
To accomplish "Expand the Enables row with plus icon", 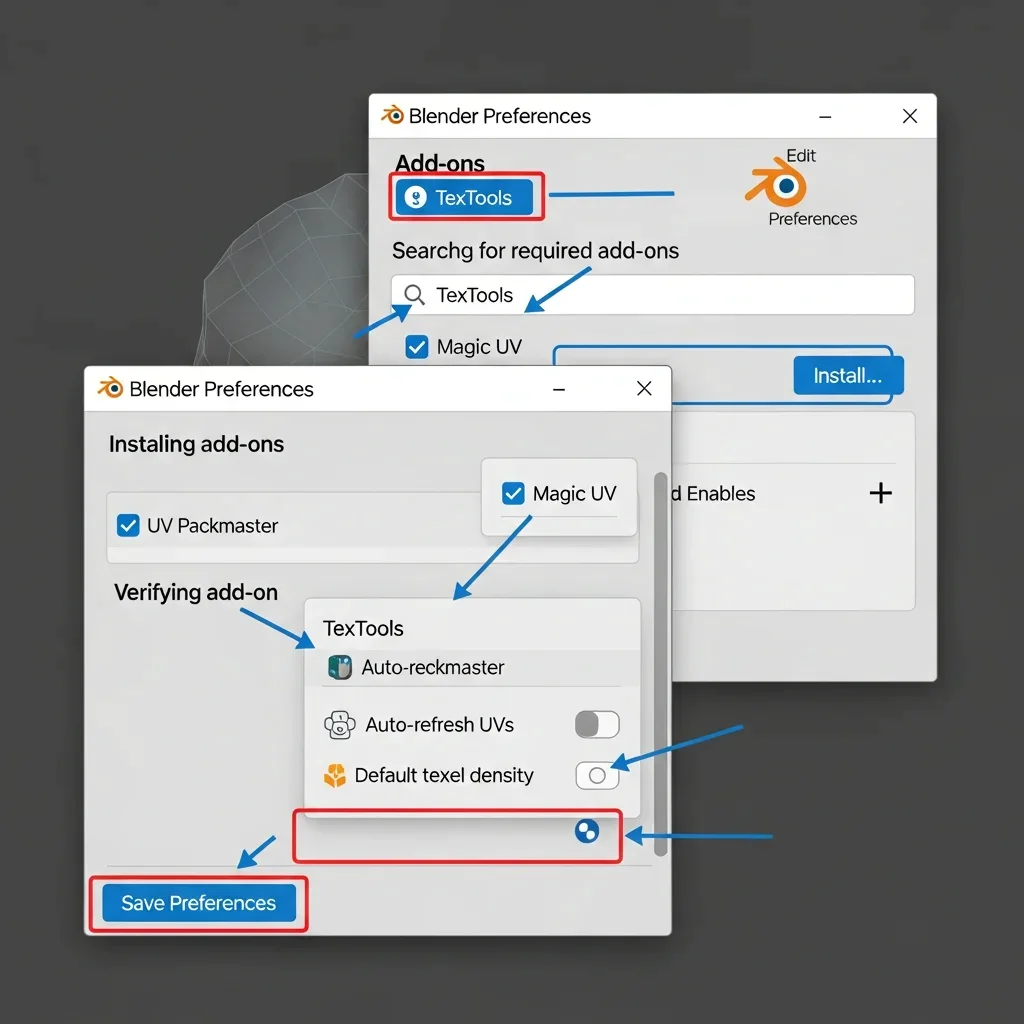I will [880, 493].
